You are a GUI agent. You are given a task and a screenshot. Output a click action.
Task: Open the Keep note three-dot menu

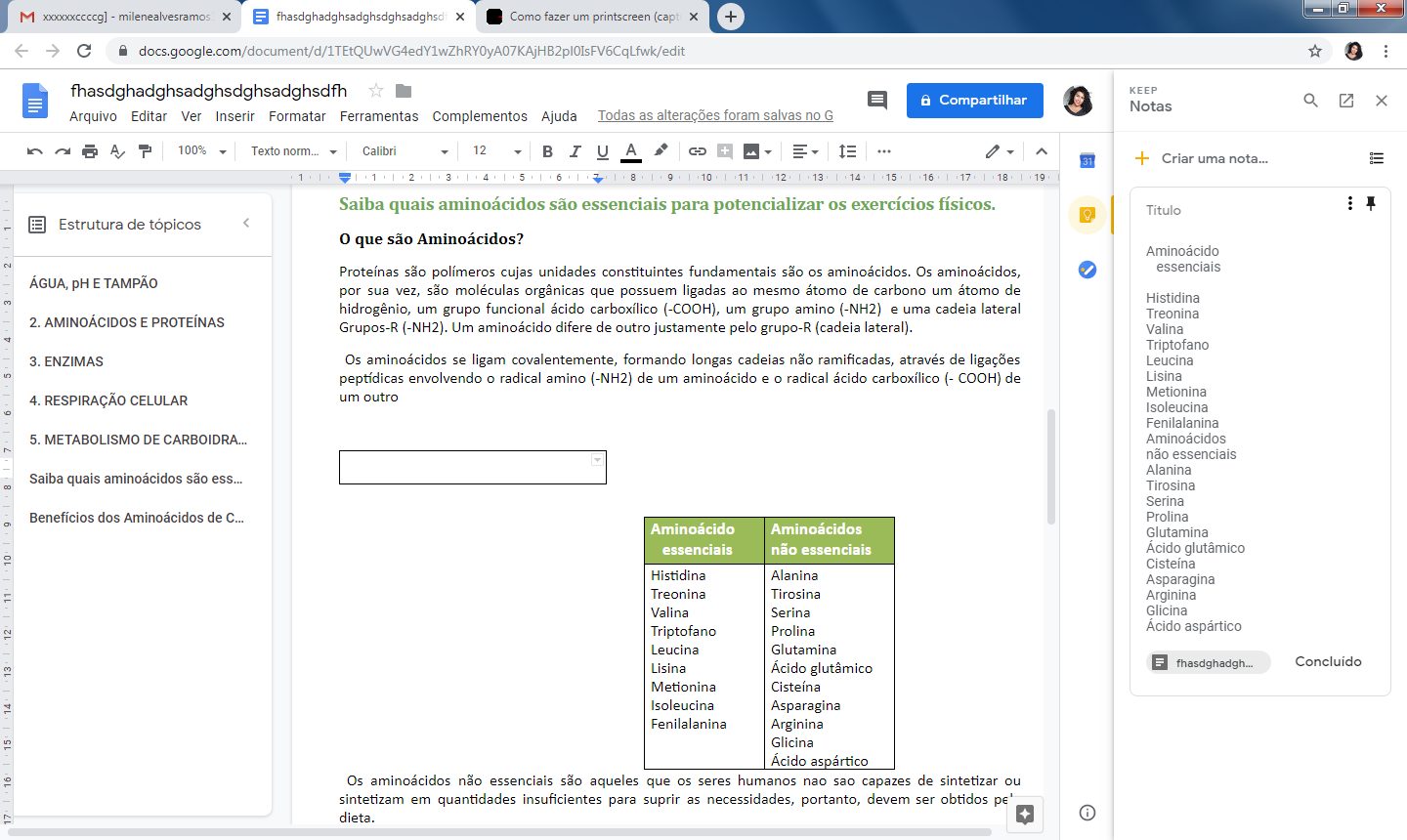click(x=1350, y=203)
